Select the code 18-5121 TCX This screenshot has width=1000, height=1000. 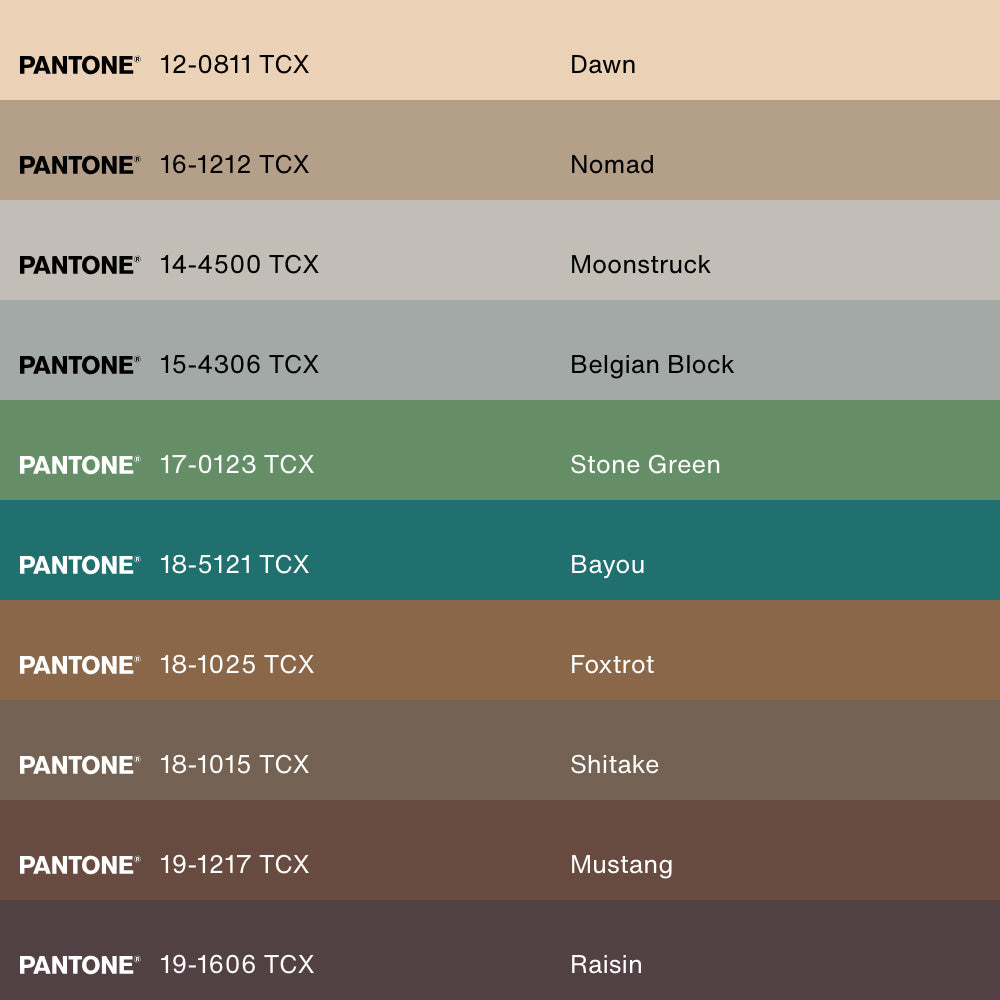234,565
